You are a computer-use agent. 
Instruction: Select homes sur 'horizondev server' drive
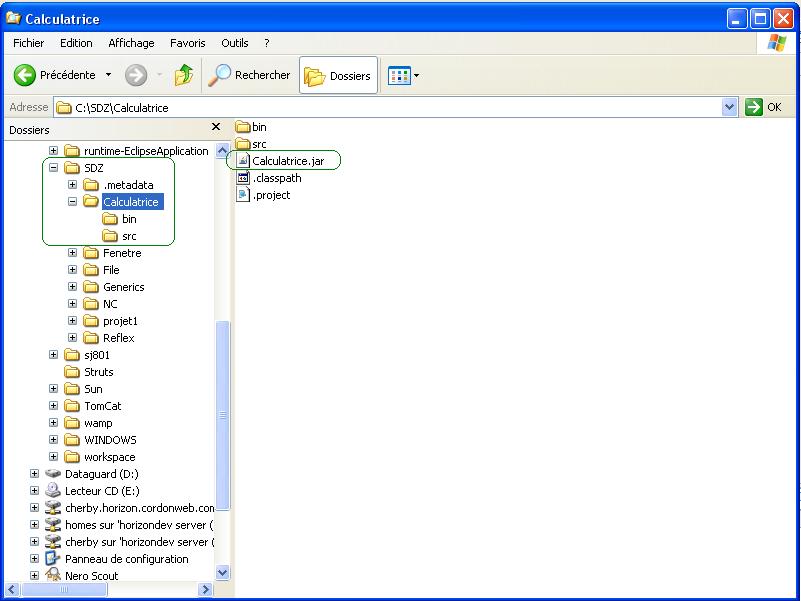coord(130,525)
